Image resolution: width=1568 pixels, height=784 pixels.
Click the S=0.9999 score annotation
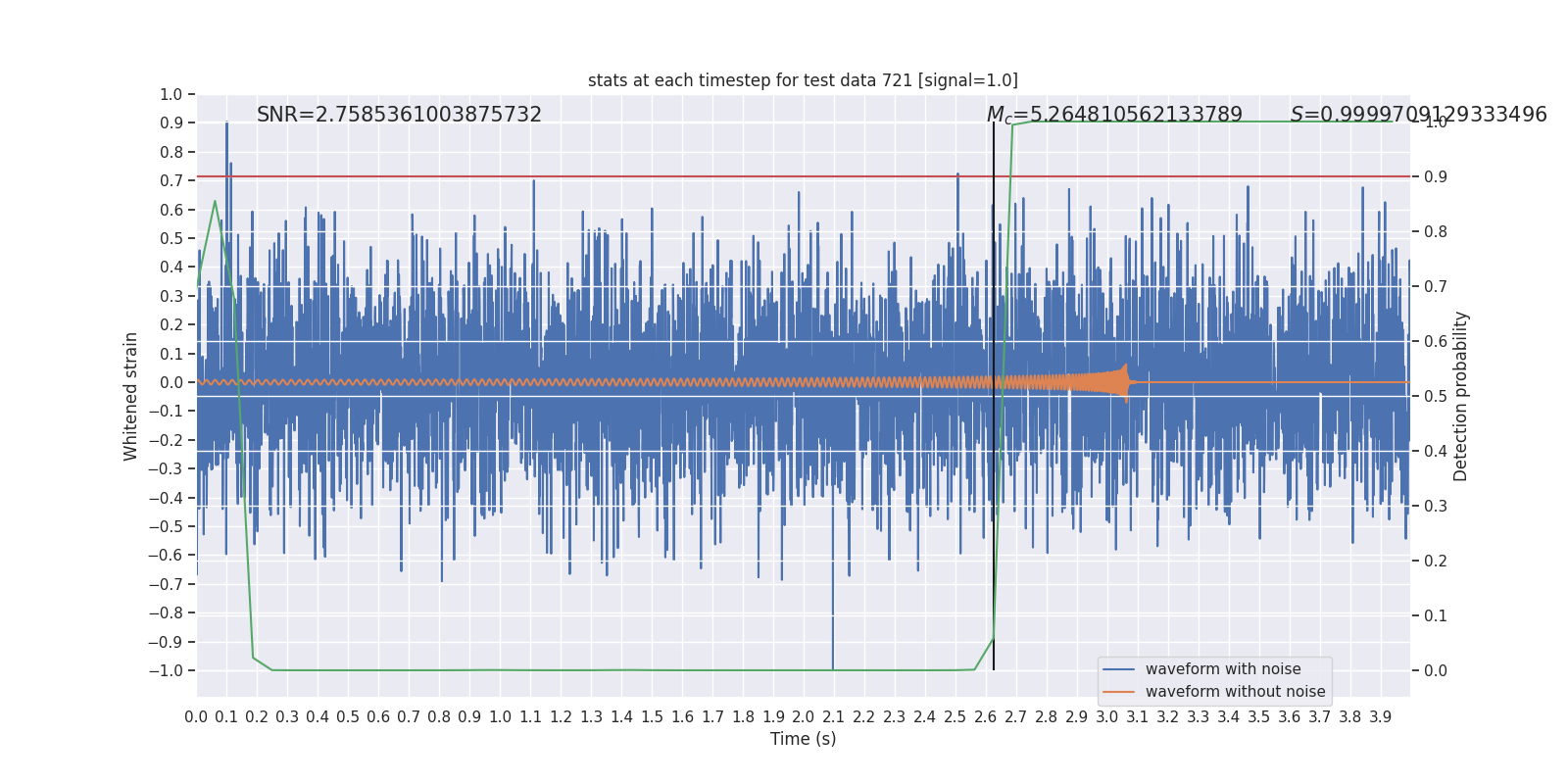coord(1418,115)
